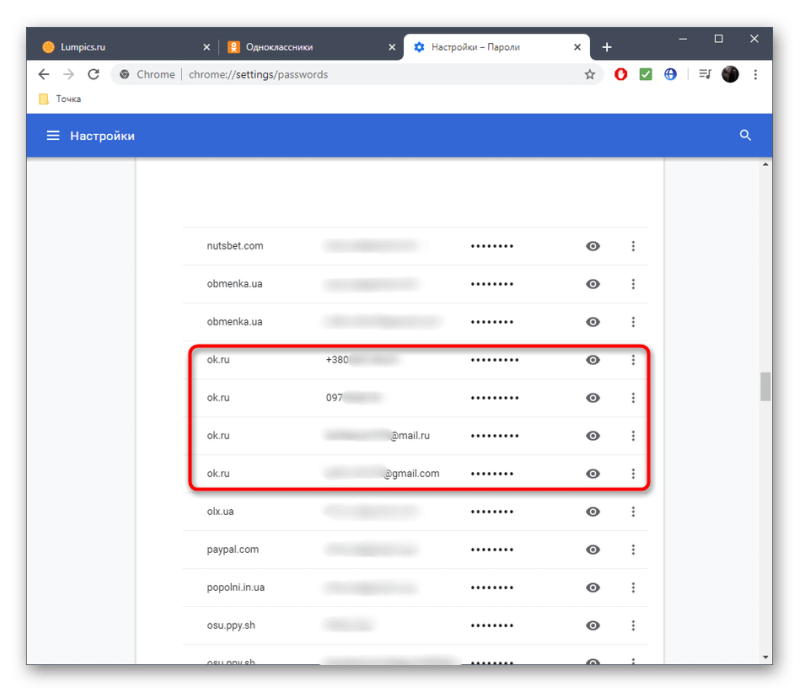Open the popolni.in.ua site link
800x692 pixels.
[x=236, y=587]
